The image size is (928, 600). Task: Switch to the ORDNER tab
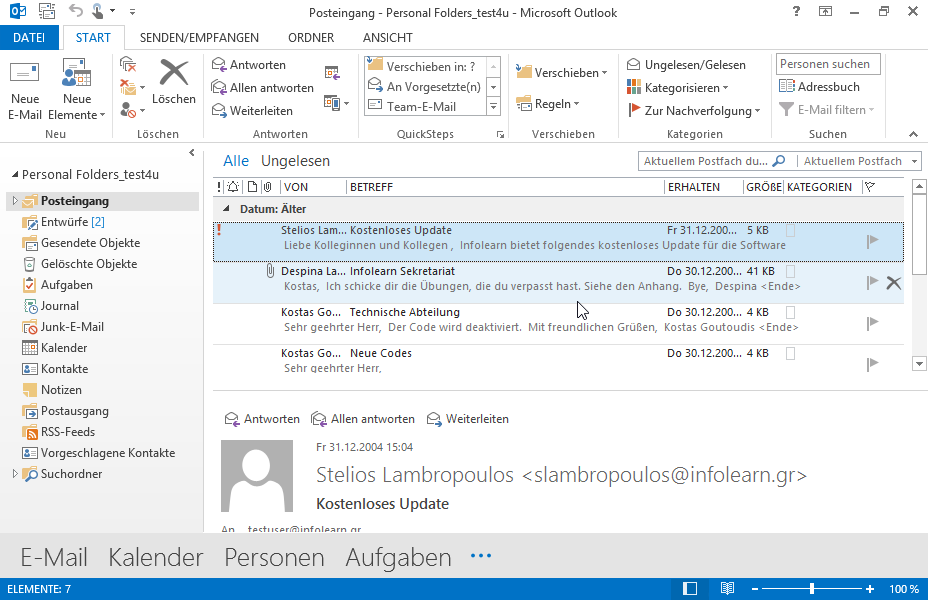(311, 37)
